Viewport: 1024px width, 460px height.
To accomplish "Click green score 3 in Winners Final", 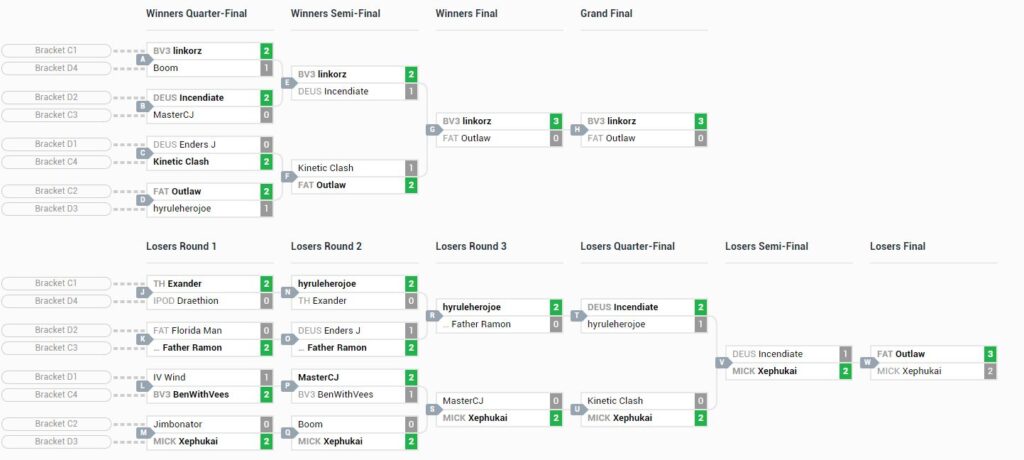I will click(556, 122).
